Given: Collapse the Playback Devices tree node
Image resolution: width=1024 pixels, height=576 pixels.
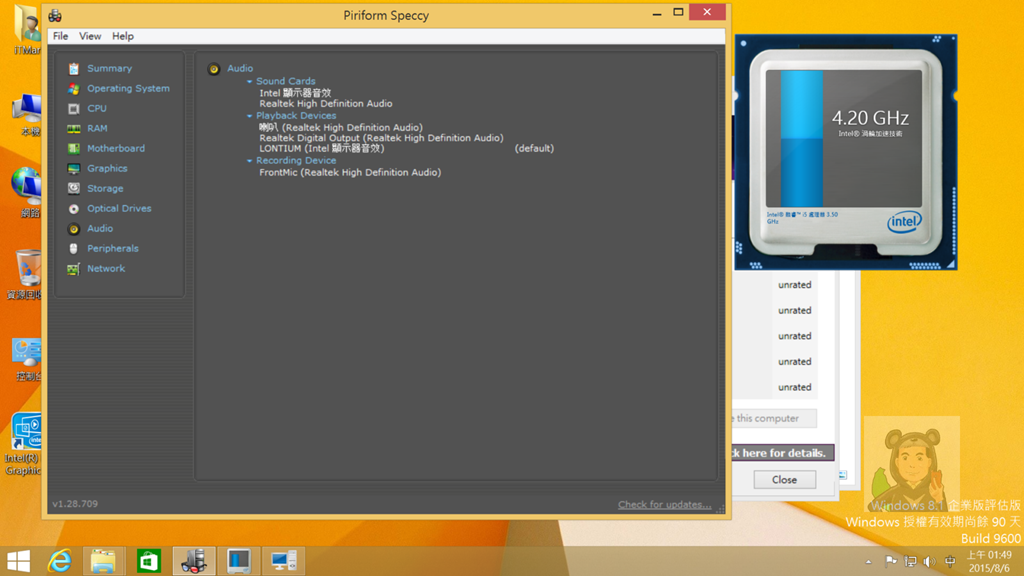Looking at the screenshot, I should [x=249, y=116].
